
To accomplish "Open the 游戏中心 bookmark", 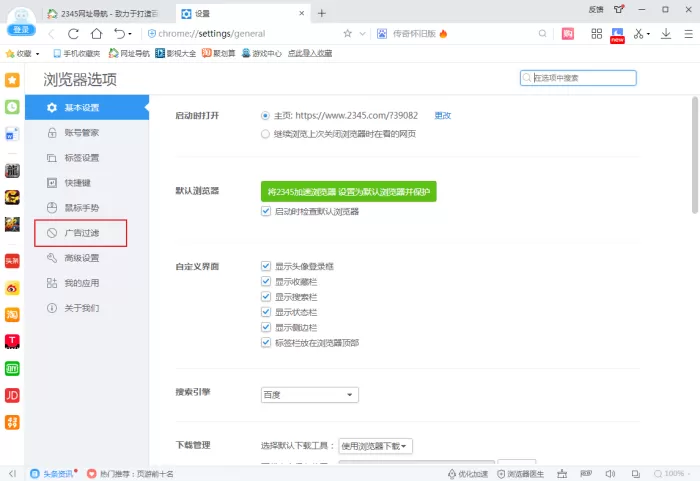I will (x=262, y=54).
